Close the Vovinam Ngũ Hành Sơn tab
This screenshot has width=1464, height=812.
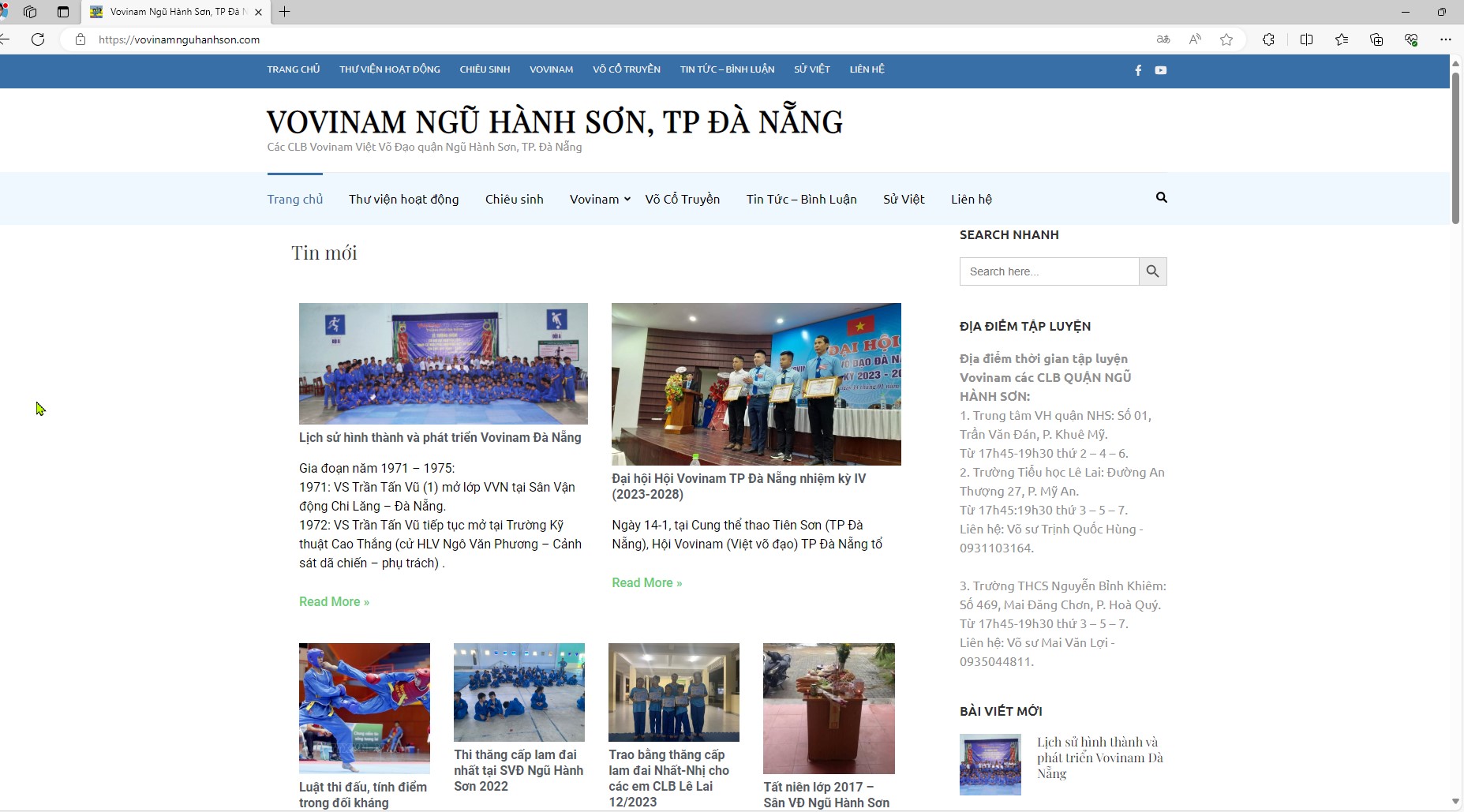coord(258,12)
